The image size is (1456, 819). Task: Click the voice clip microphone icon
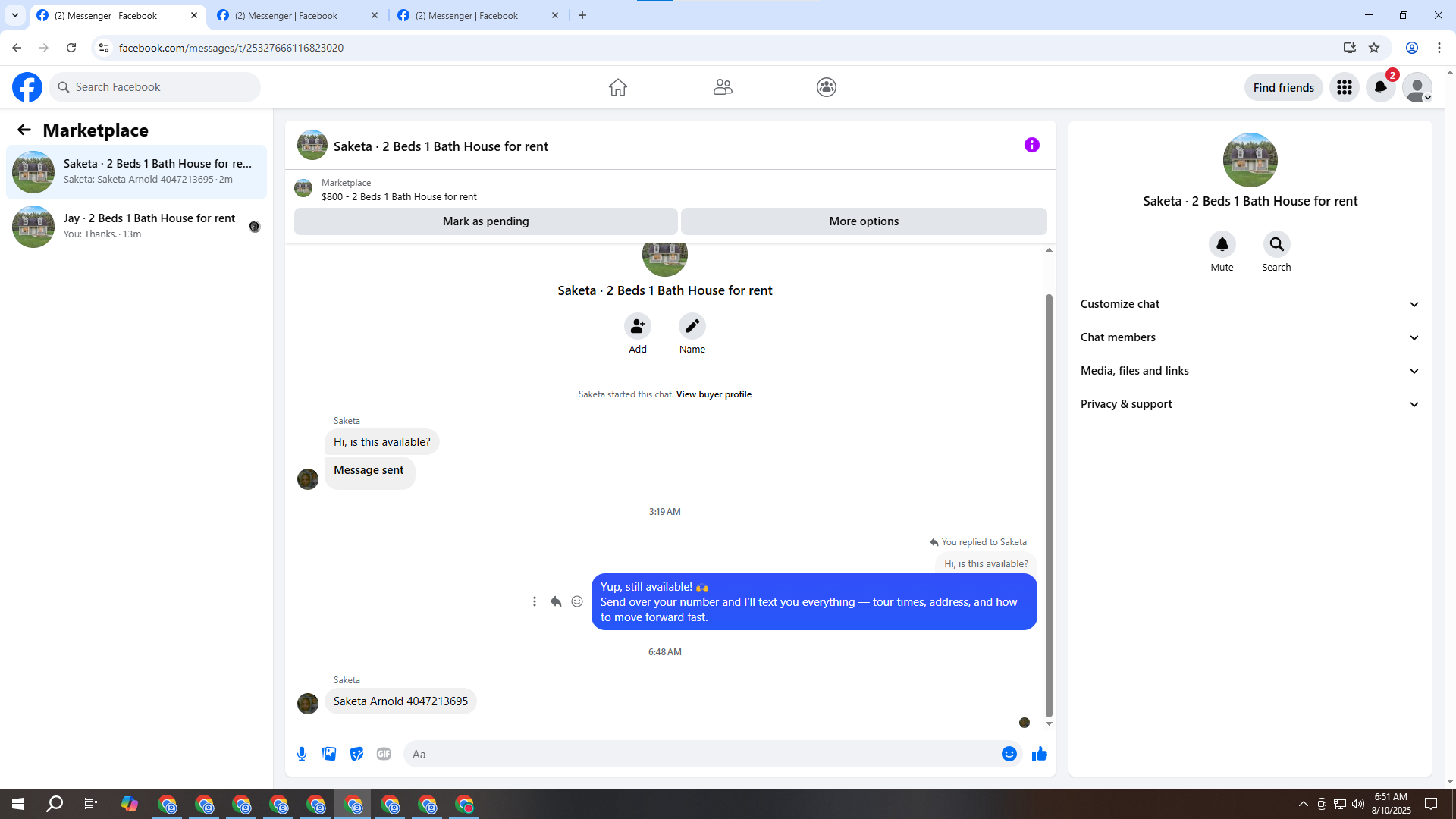(302, 754)
